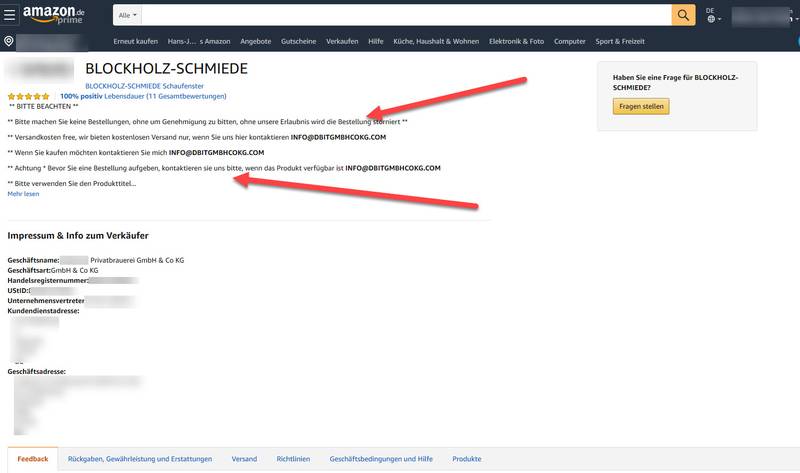Screen dimensions: 800x473
Task: Switch to the 'Produkte' tab
Action: [x=467, y=459]
